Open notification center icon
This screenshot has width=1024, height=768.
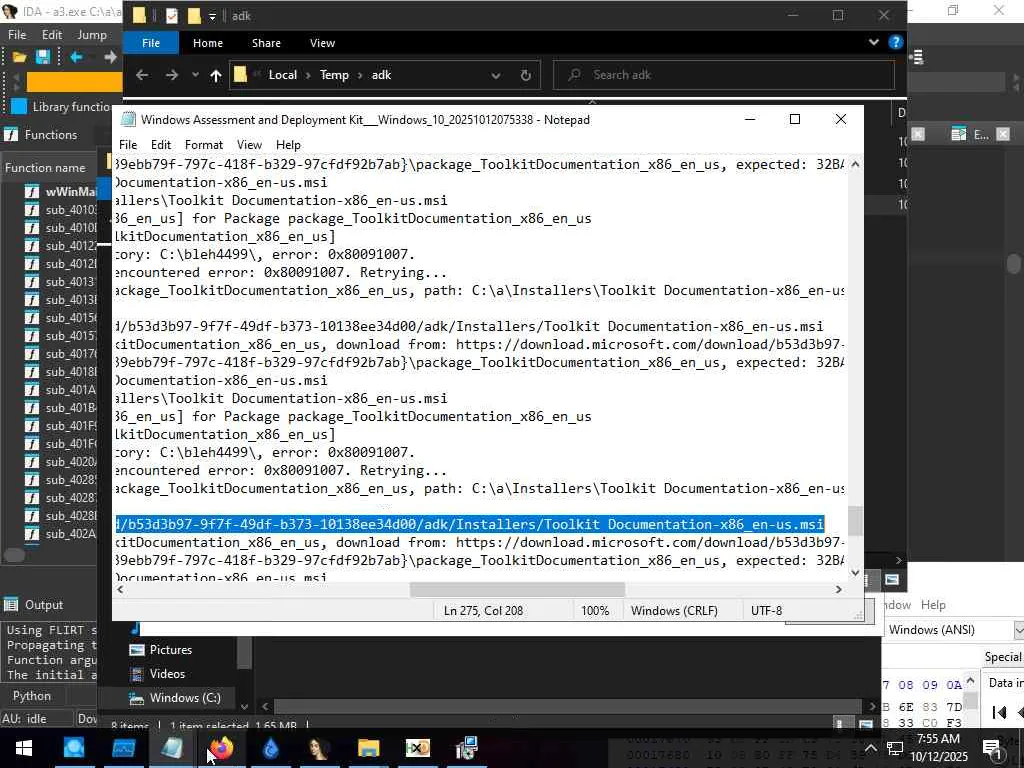coord(993,748)
